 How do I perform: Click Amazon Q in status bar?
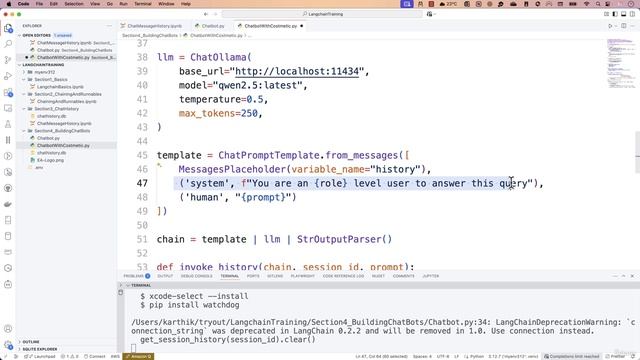pos(139,356)
